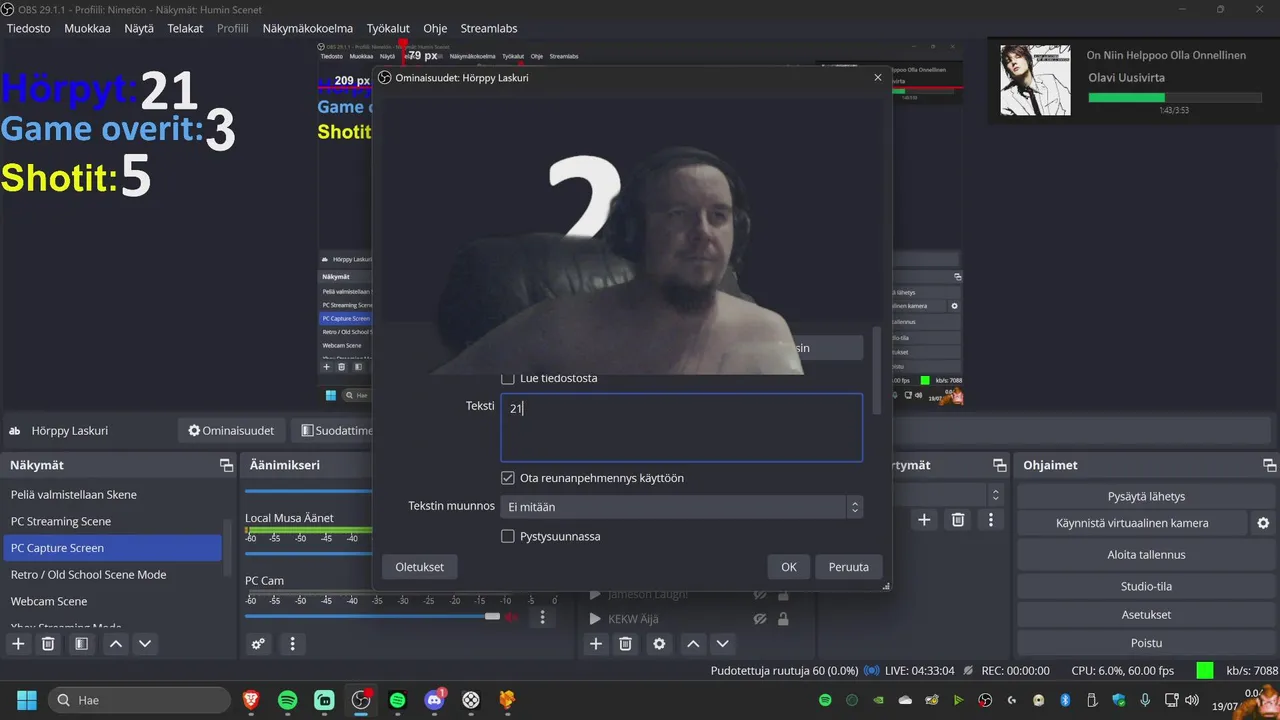Click song progress bar for Olavi Uusivirta

click(x=1175, y=98)
